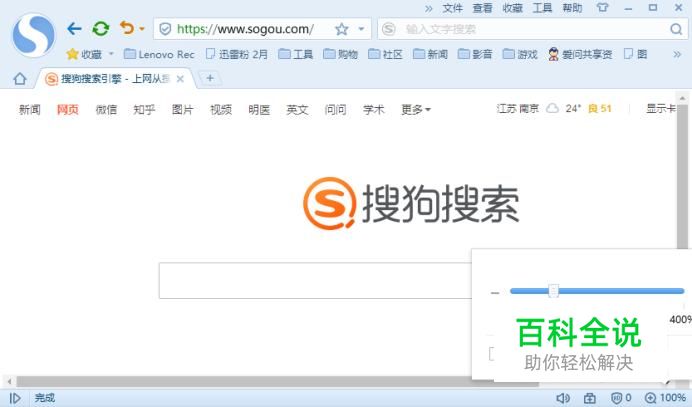Bookmark the page with the star icon
Viewport: 692px width, 407px height.
341,29
